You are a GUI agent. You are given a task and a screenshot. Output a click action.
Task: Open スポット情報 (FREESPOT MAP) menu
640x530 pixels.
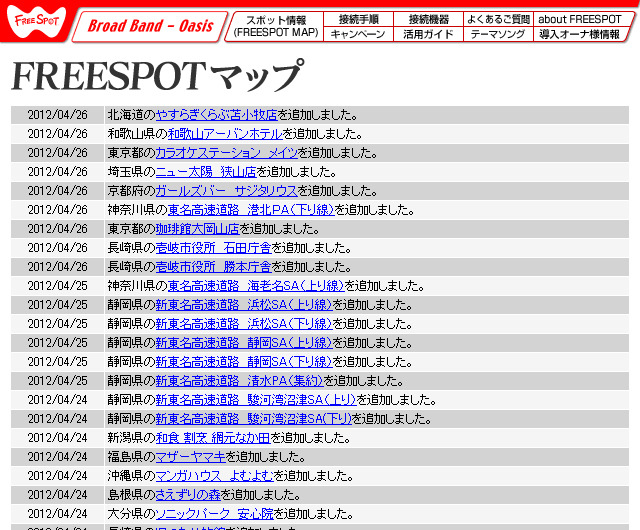click(x=276, y=26)
